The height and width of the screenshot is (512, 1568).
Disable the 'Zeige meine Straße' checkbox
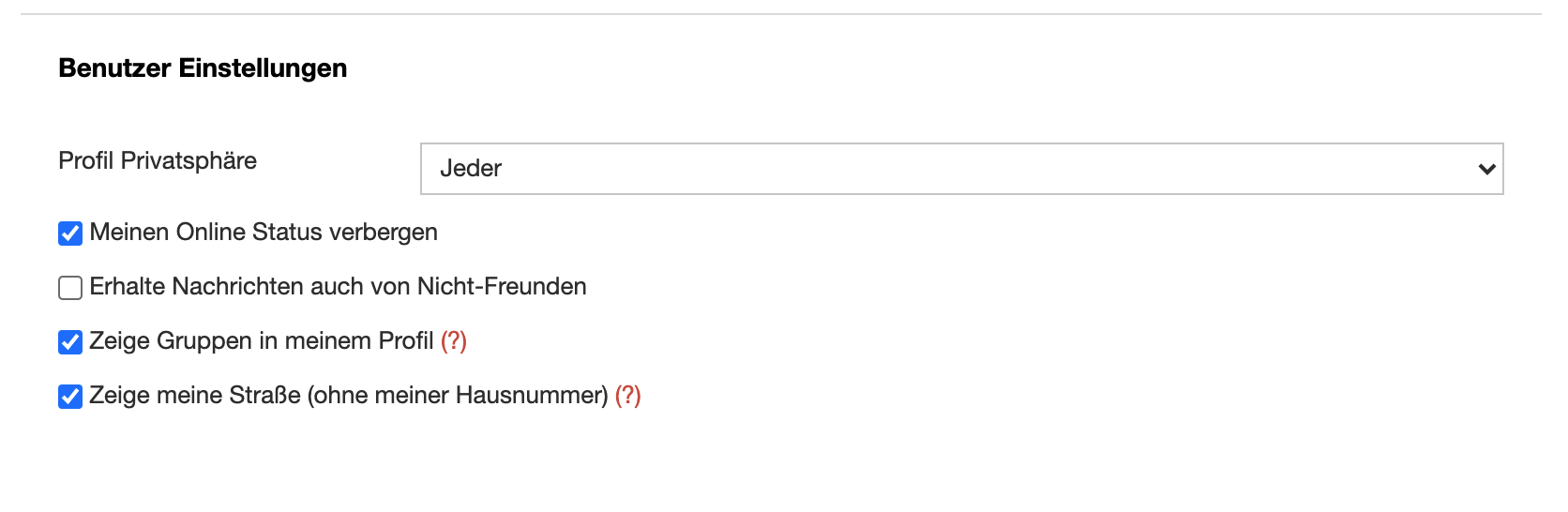click(x=70, y=397)
